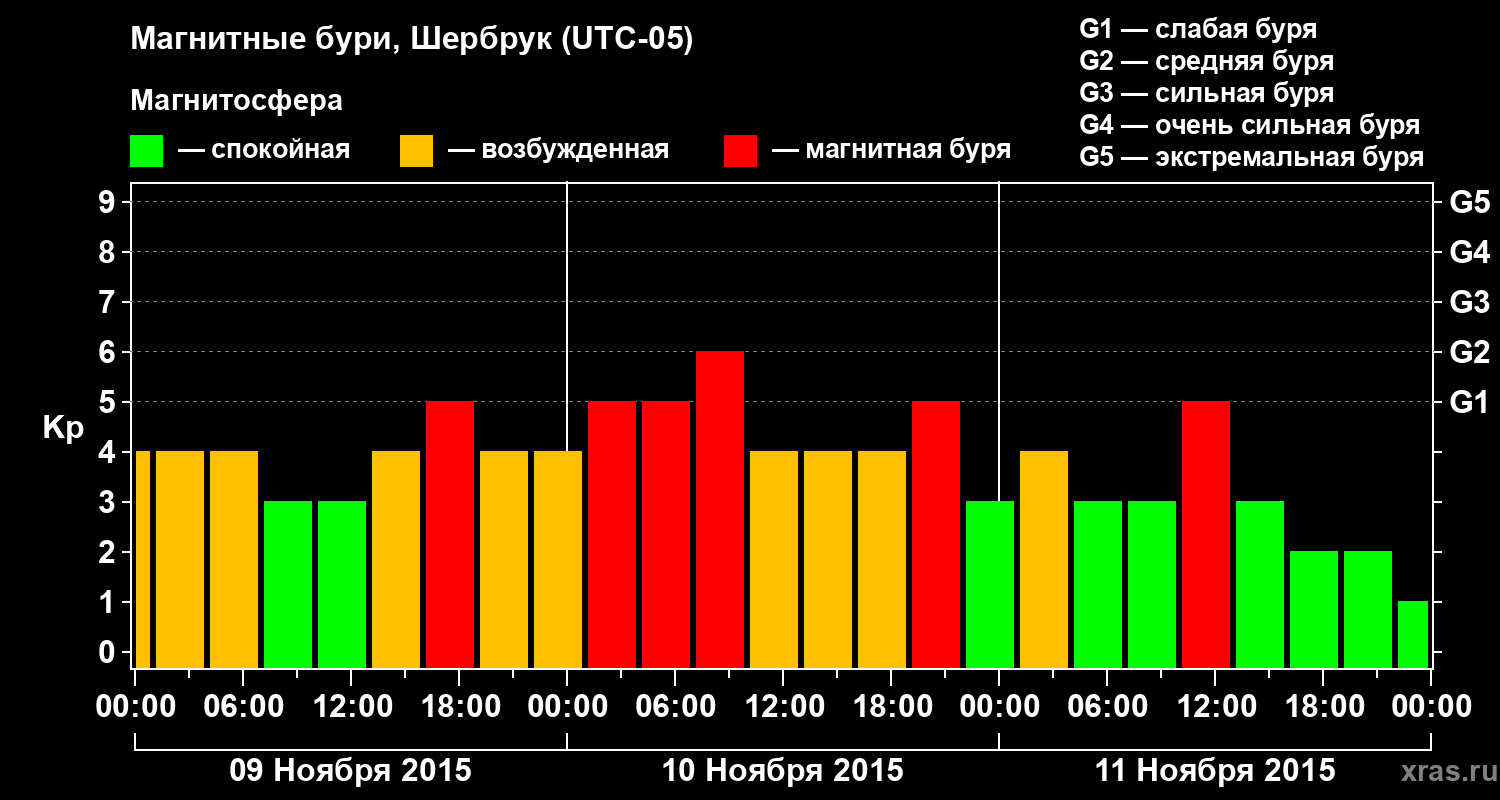Select the only yellow bar on 11 November
The width and height of the screenshot is (1500, 800).
point(1044,560)
